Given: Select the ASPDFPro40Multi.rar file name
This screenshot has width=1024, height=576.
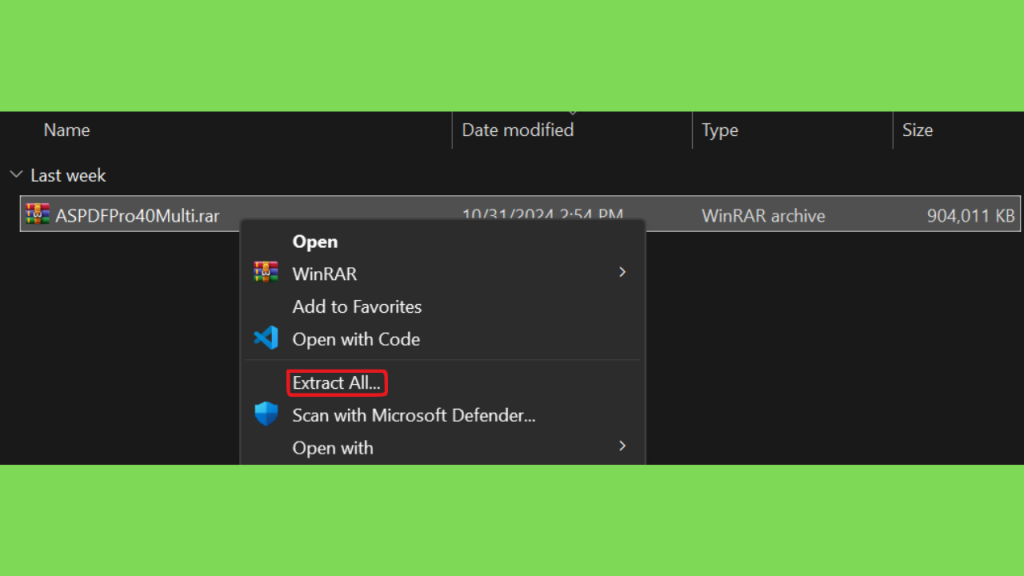Looking at the screenshot, I should (137, 216).
